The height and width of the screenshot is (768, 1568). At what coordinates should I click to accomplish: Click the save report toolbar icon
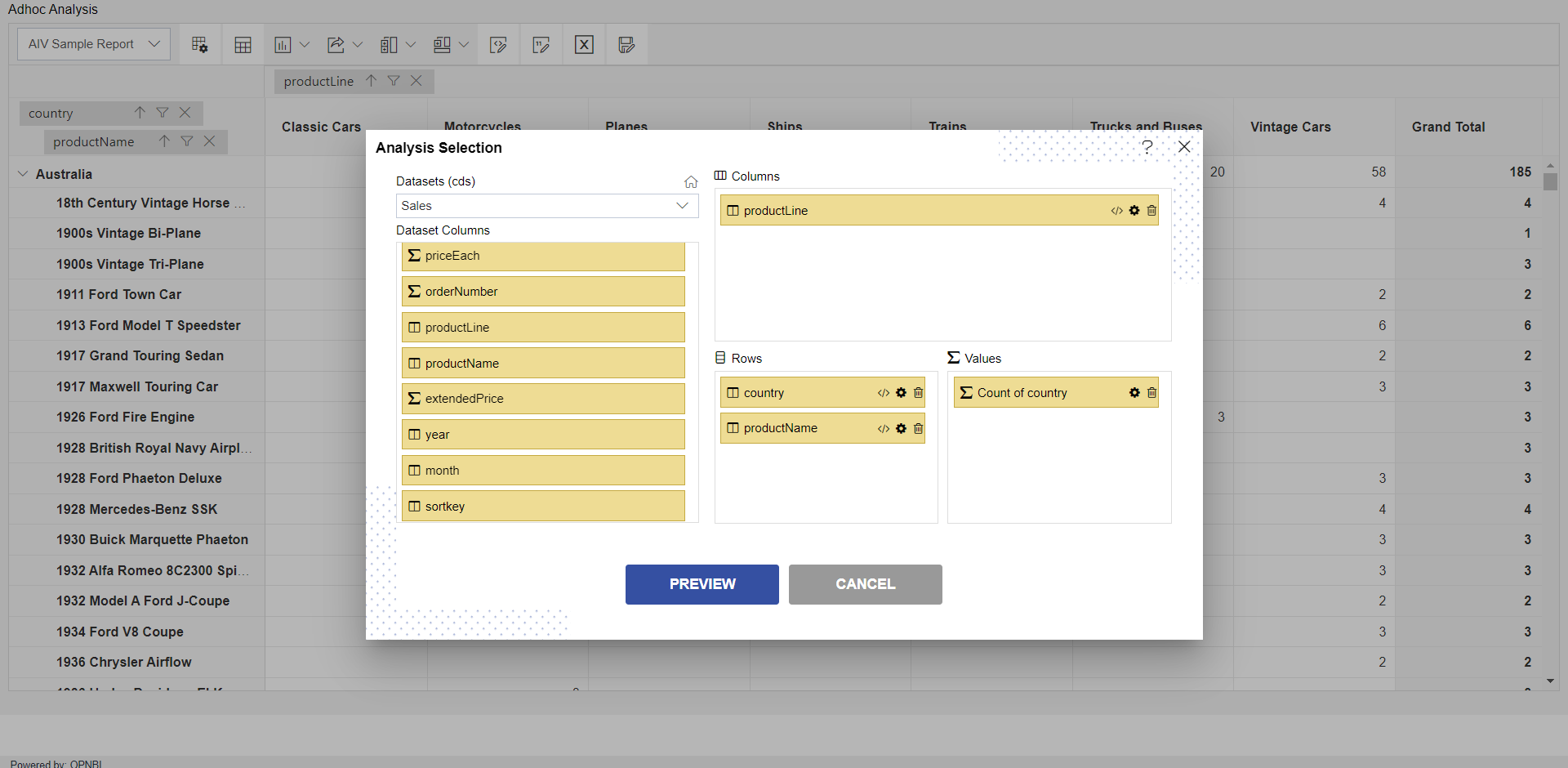[x=626, y=45]
